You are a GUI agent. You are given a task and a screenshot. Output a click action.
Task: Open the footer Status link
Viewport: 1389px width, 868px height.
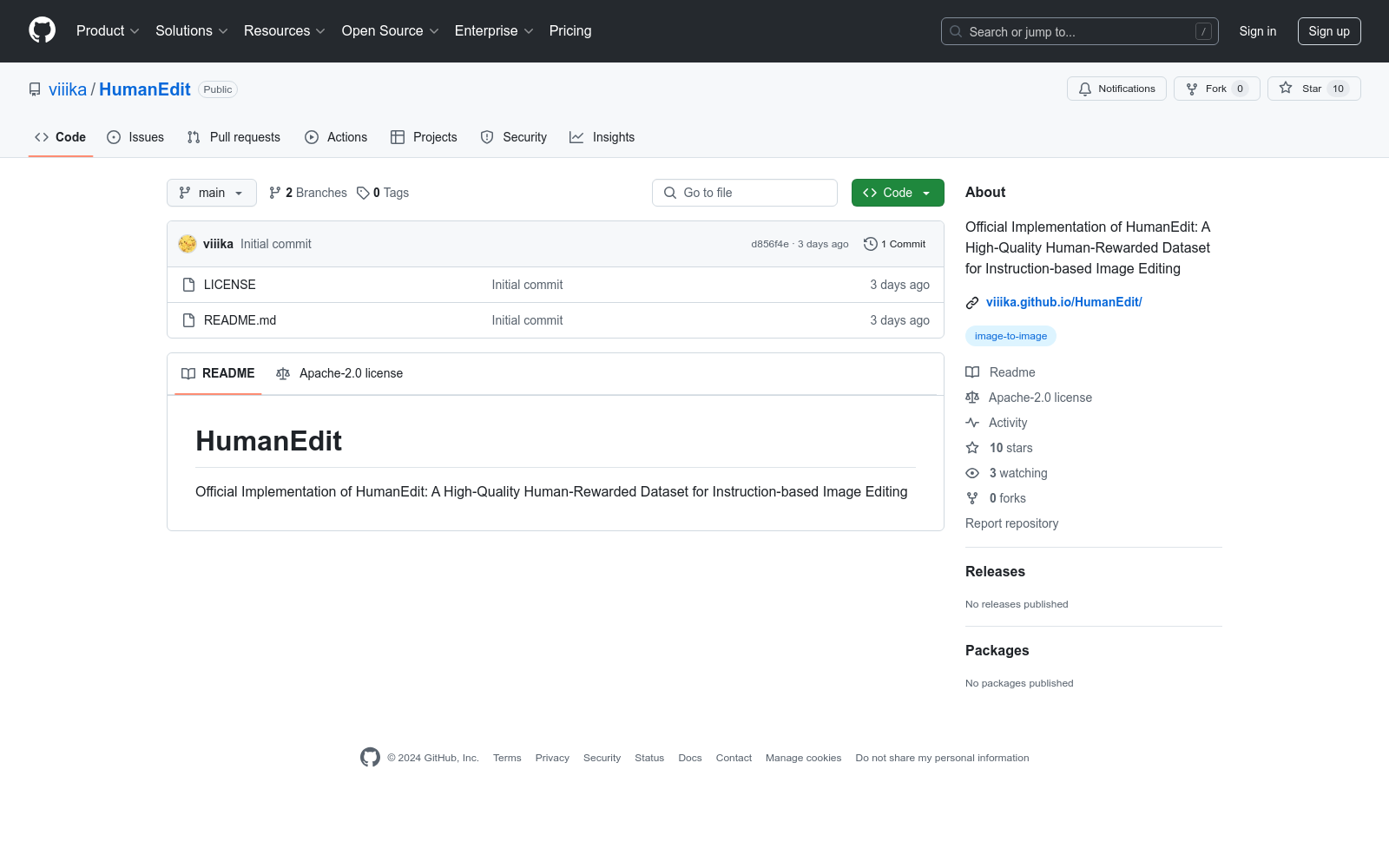[x=649, y=758]
